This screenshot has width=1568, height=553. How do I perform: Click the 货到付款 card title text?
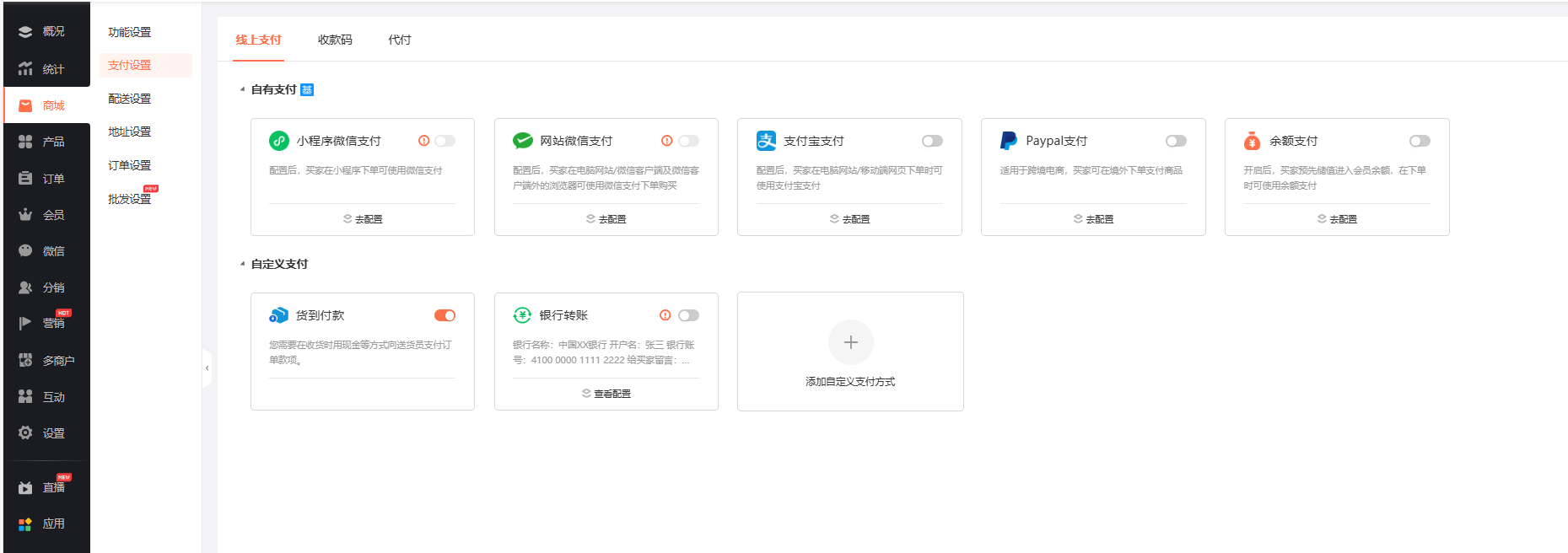[321, 315]
